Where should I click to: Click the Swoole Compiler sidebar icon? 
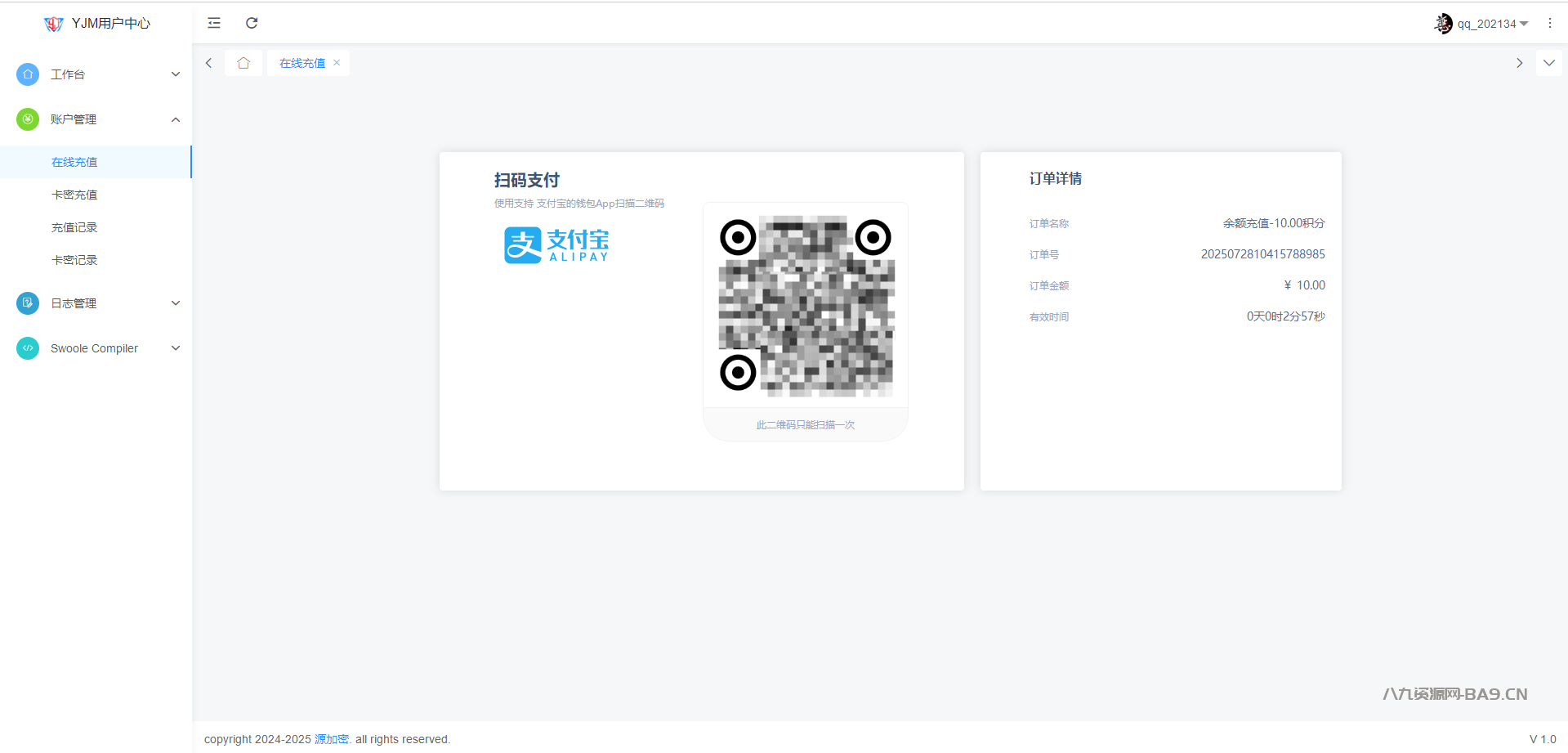(x=28, y=348)
